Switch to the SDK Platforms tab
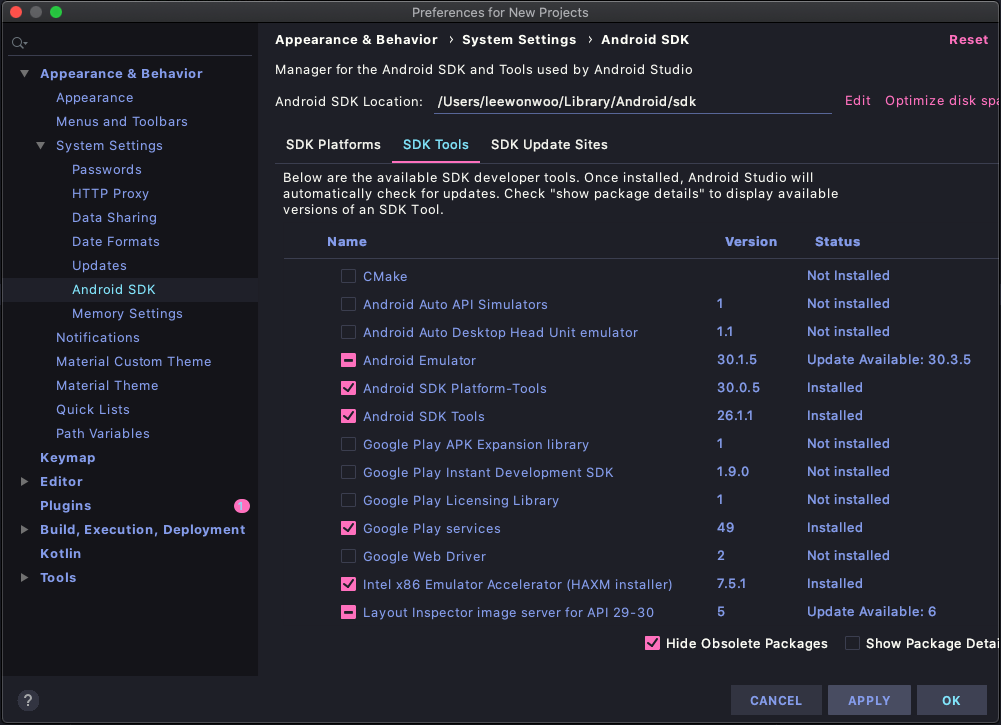The image size is (1001, 725). click(x=333, y=145)
